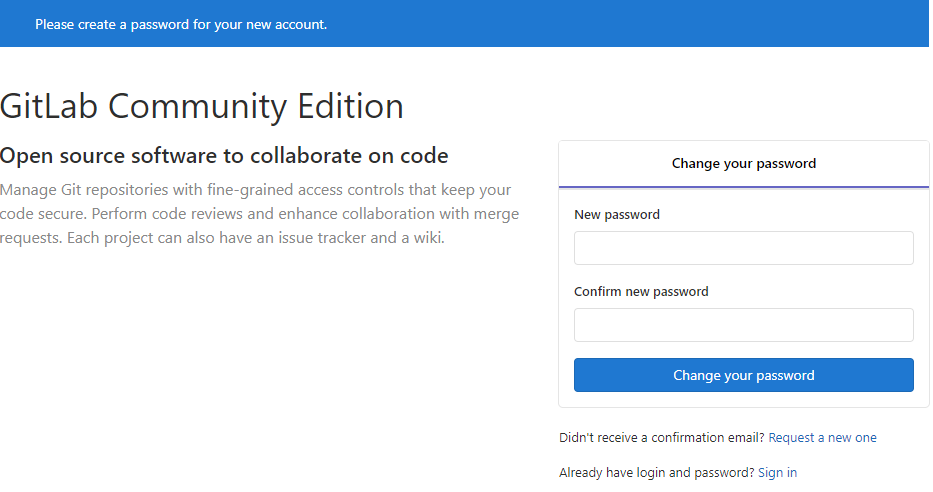933x492 pixels.
Task: Click the 'Confirm new password' field label
Action: tap(641, 292)
